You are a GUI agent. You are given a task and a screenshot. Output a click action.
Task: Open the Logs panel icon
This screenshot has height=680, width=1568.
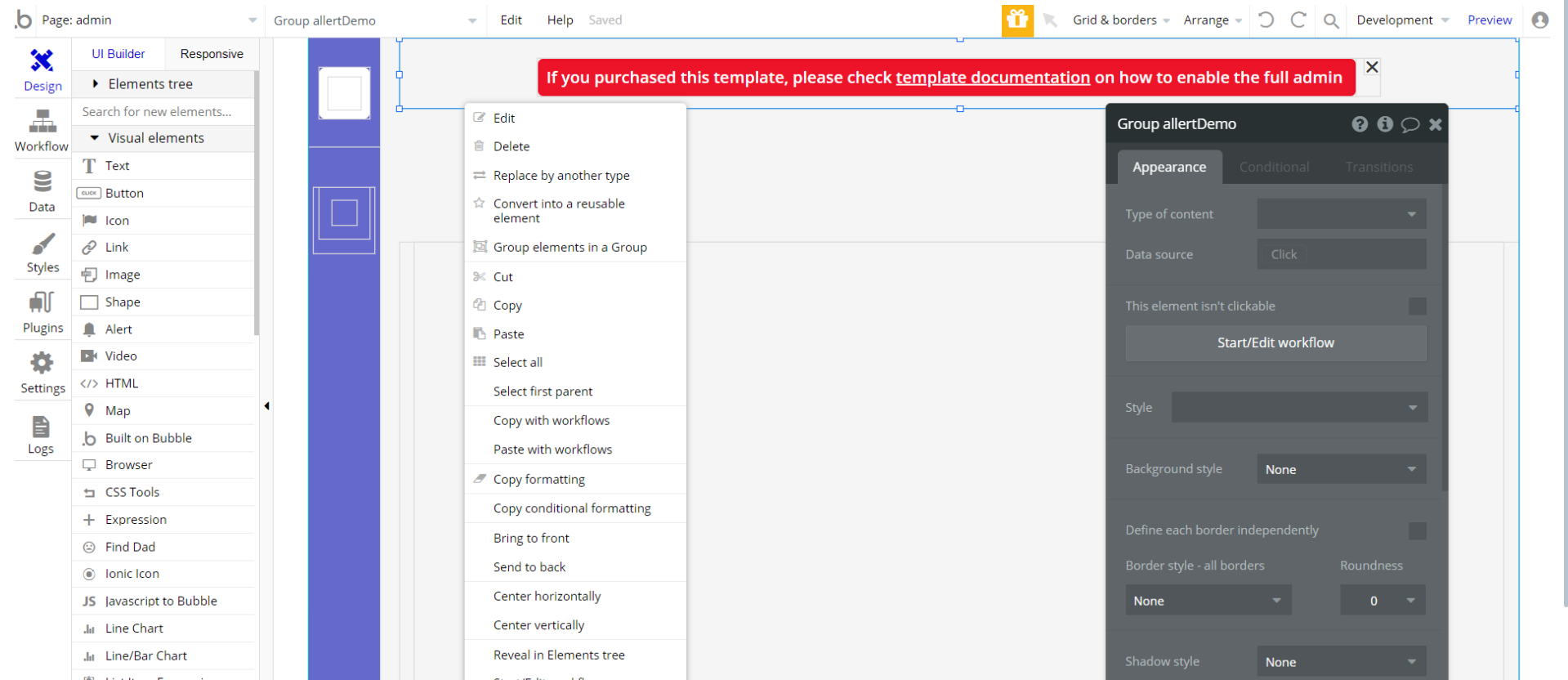click(41, 434)
